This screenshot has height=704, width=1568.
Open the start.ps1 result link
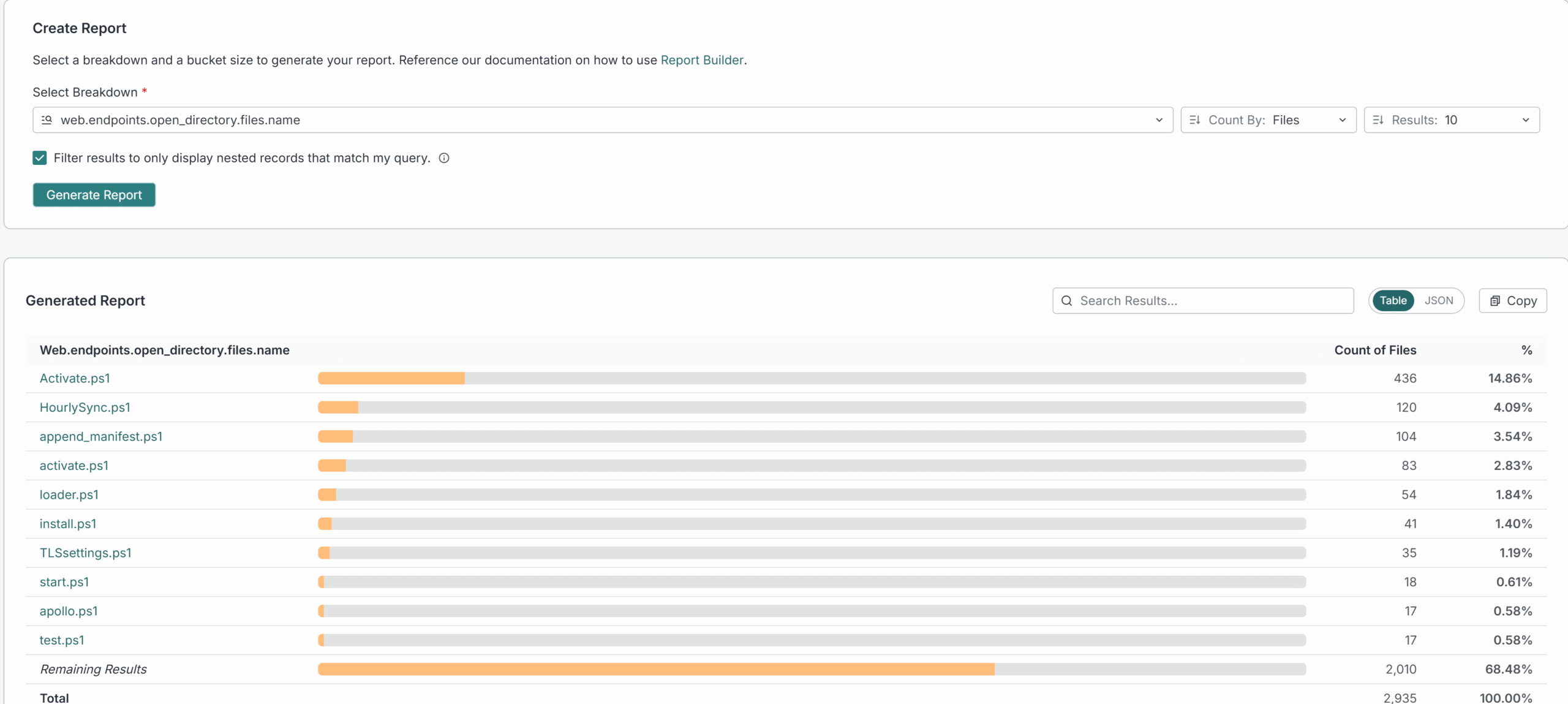pyautogui.click(x=64, y=582)
